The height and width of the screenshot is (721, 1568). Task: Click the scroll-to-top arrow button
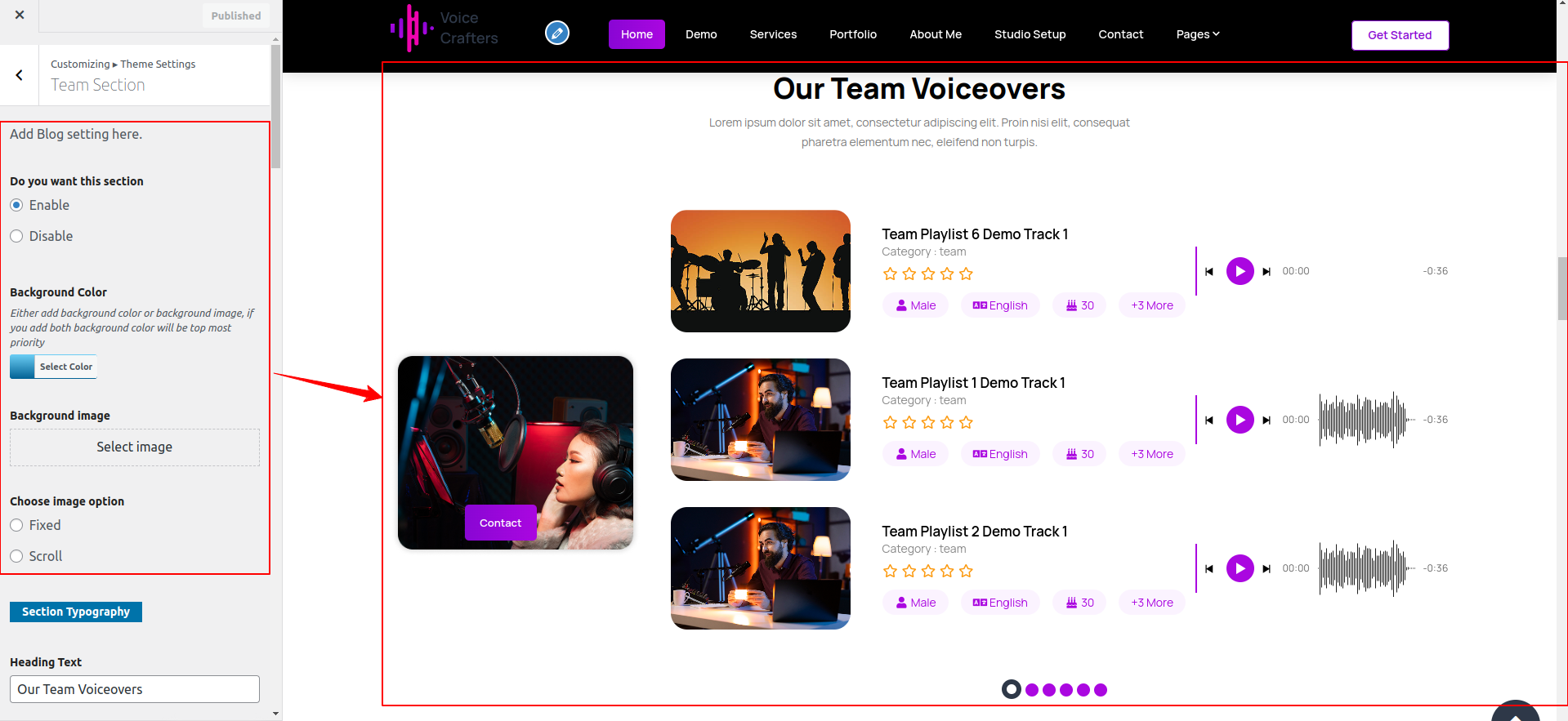pos(1515,714)
